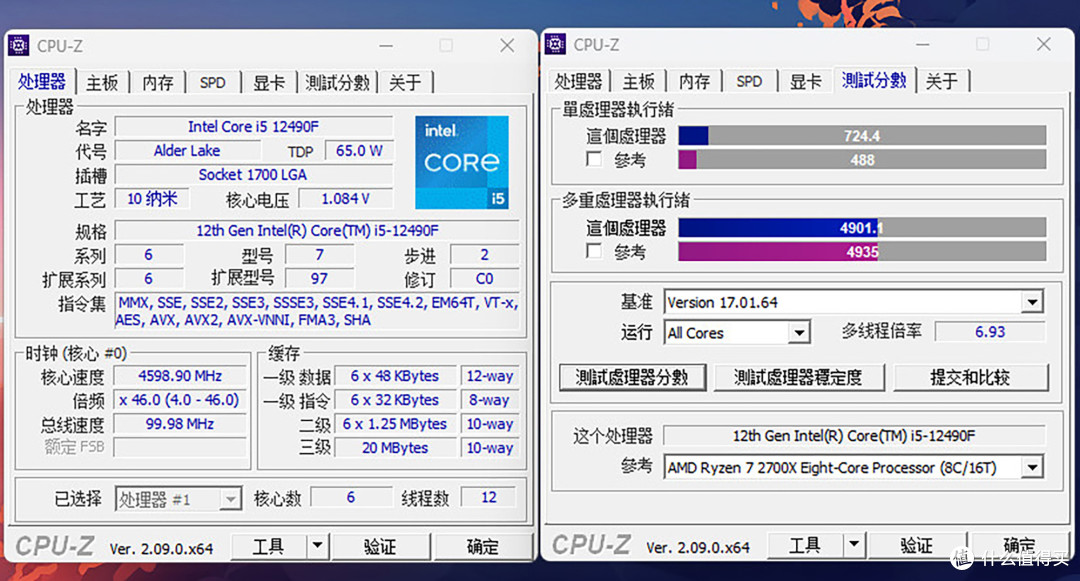Minimize the left CPU-Z window
Image resolution: width=1080 pixels, height=581 pixels.
pyautogui.click(x=386, y=45)
